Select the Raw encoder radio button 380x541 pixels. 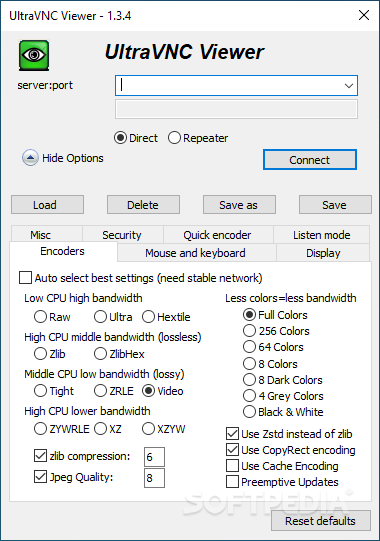click(40, 317)
